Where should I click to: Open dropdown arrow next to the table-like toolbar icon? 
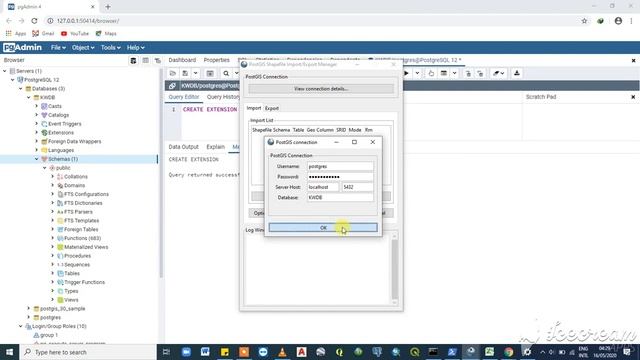pos(454,73)
